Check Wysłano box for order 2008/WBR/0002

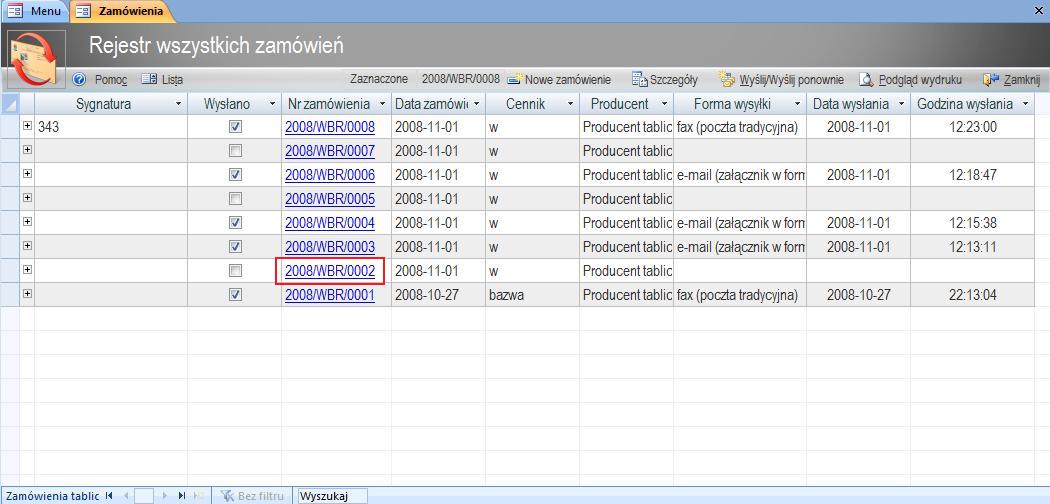235,271
